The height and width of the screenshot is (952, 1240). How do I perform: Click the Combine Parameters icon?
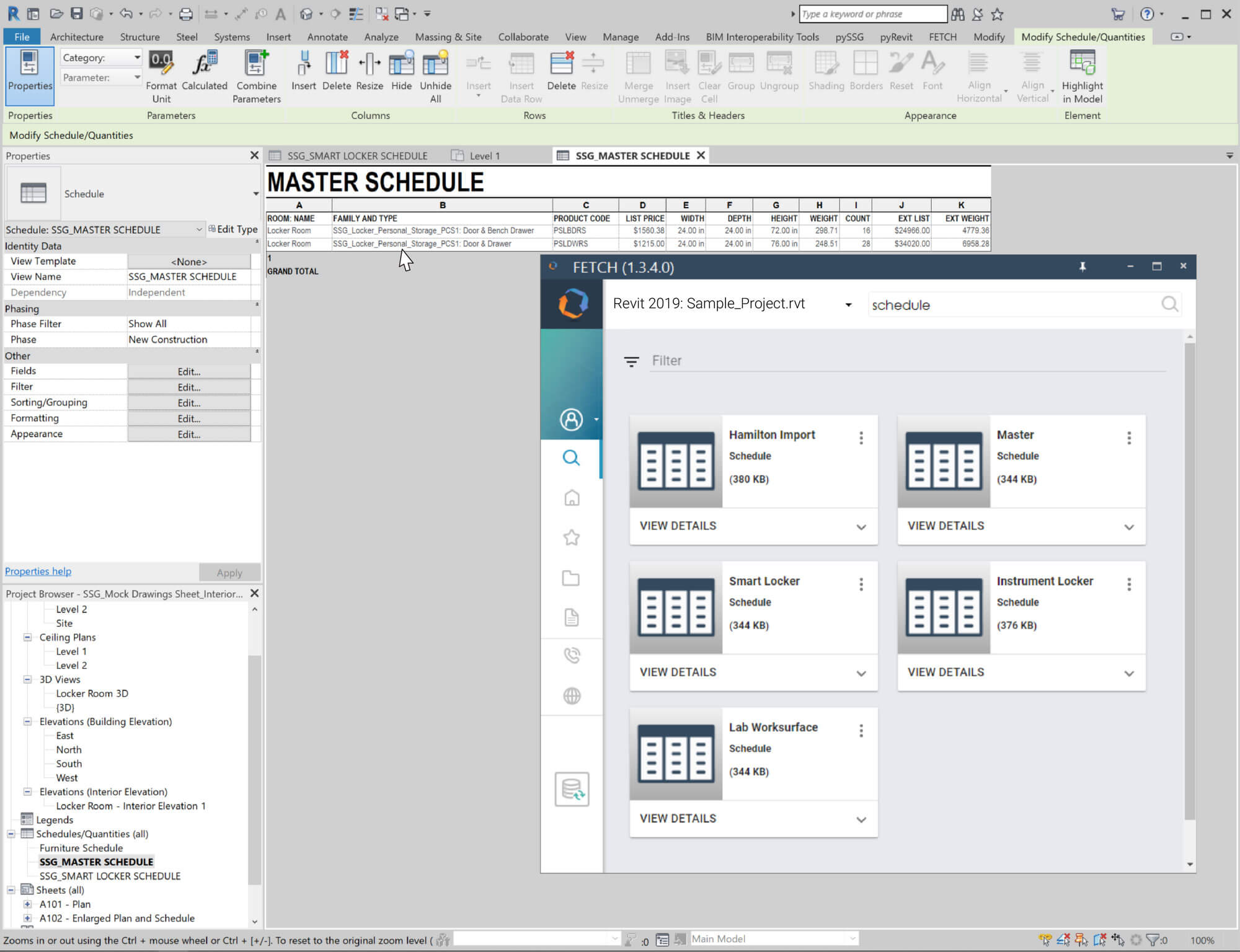pos(256,63)
